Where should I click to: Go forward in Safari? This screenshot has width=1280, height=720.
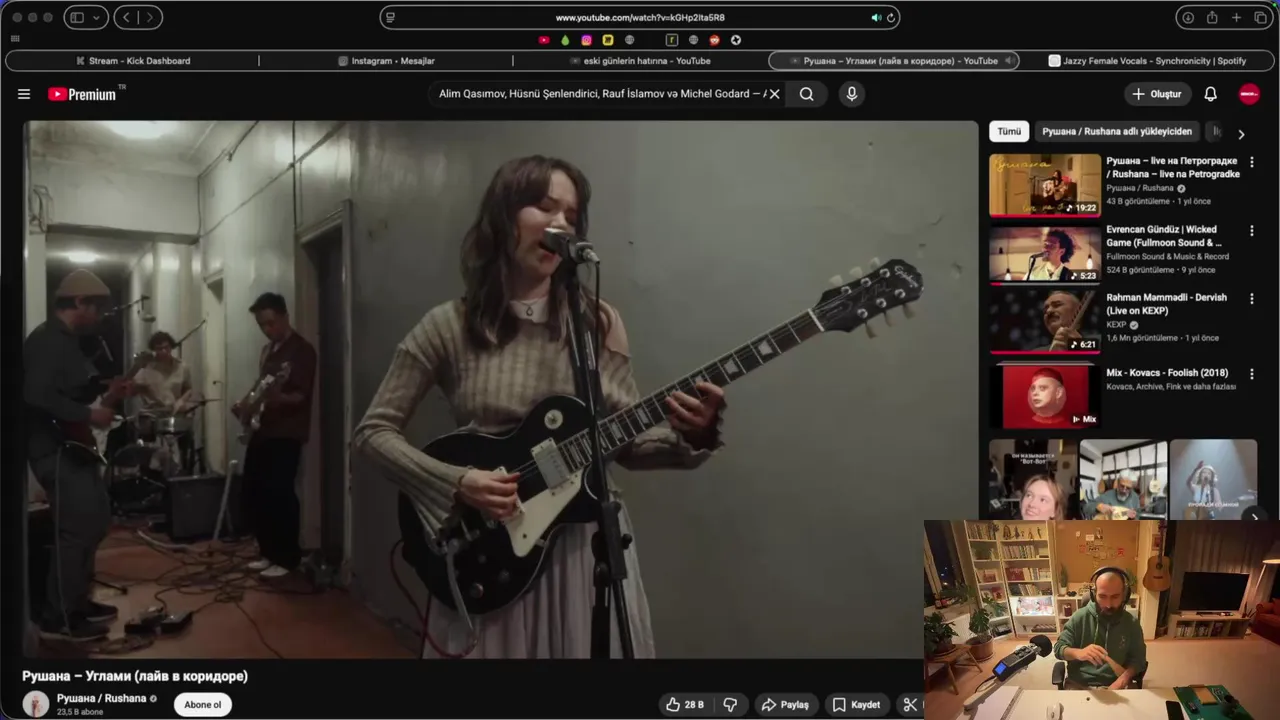coord(150,17)
